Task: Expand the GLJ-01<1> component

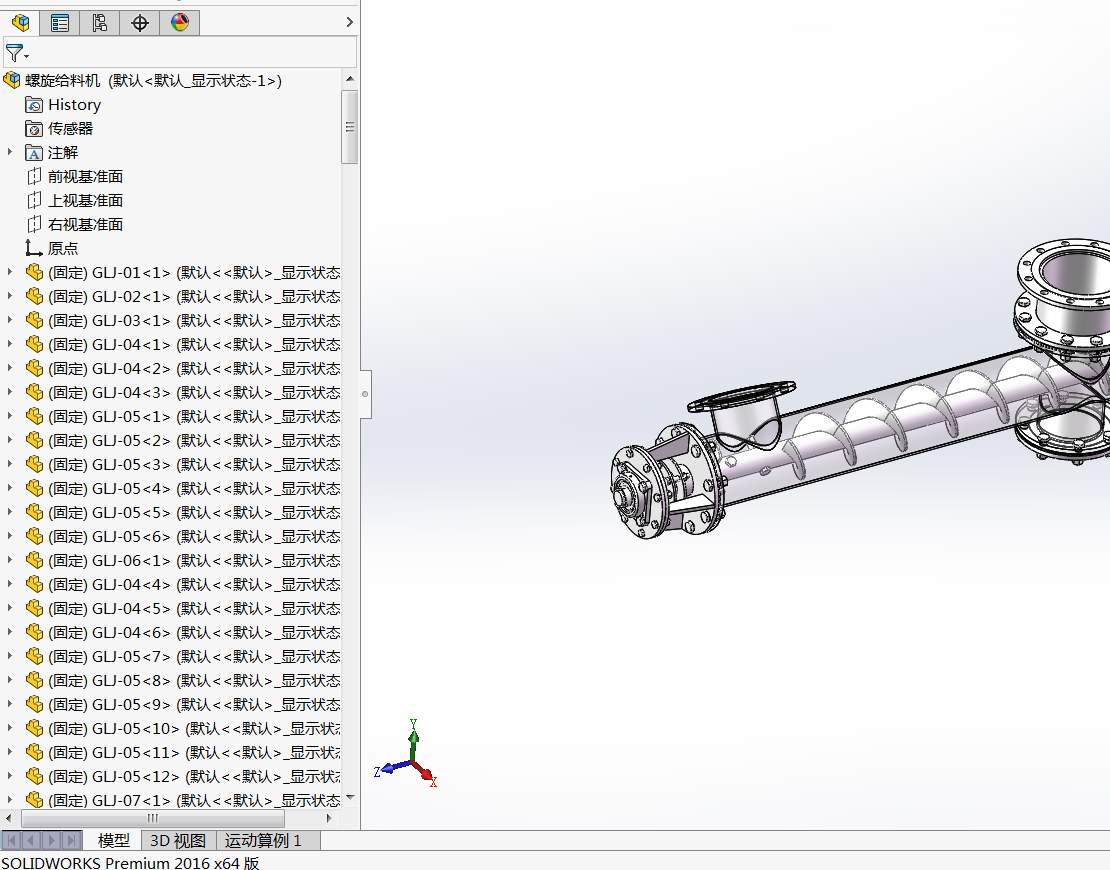Action: pos(9,272)
